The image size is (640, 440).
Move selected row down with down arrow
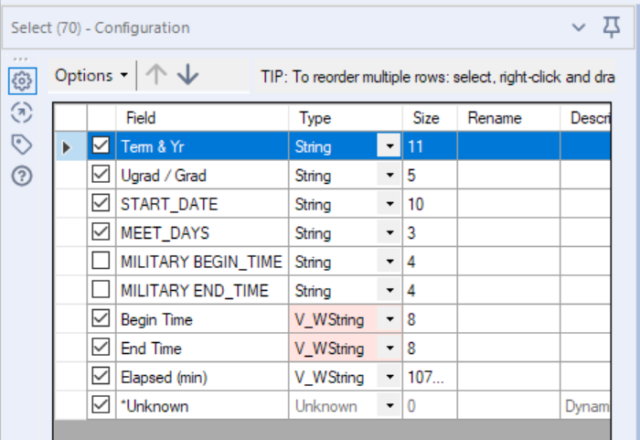[x=188, y=75]
